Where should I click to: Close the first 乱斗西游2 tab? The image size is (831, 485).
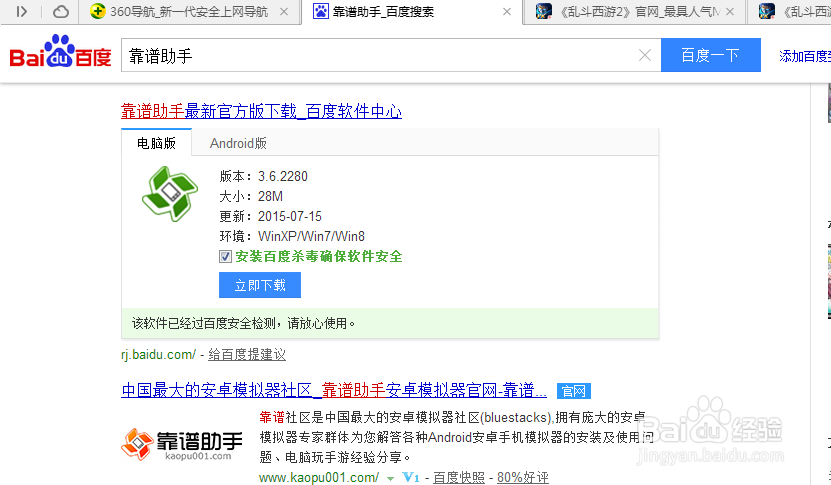coord(730,12)
